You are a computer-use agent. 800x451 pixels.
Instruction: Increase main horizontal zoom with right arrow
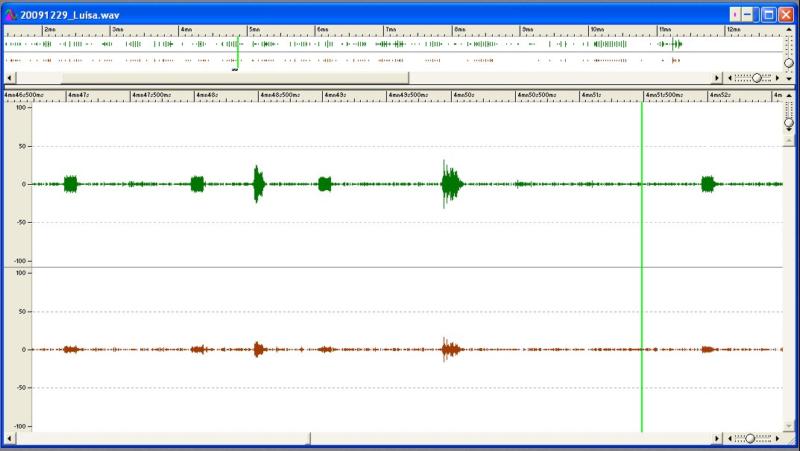tap(778, 438)
